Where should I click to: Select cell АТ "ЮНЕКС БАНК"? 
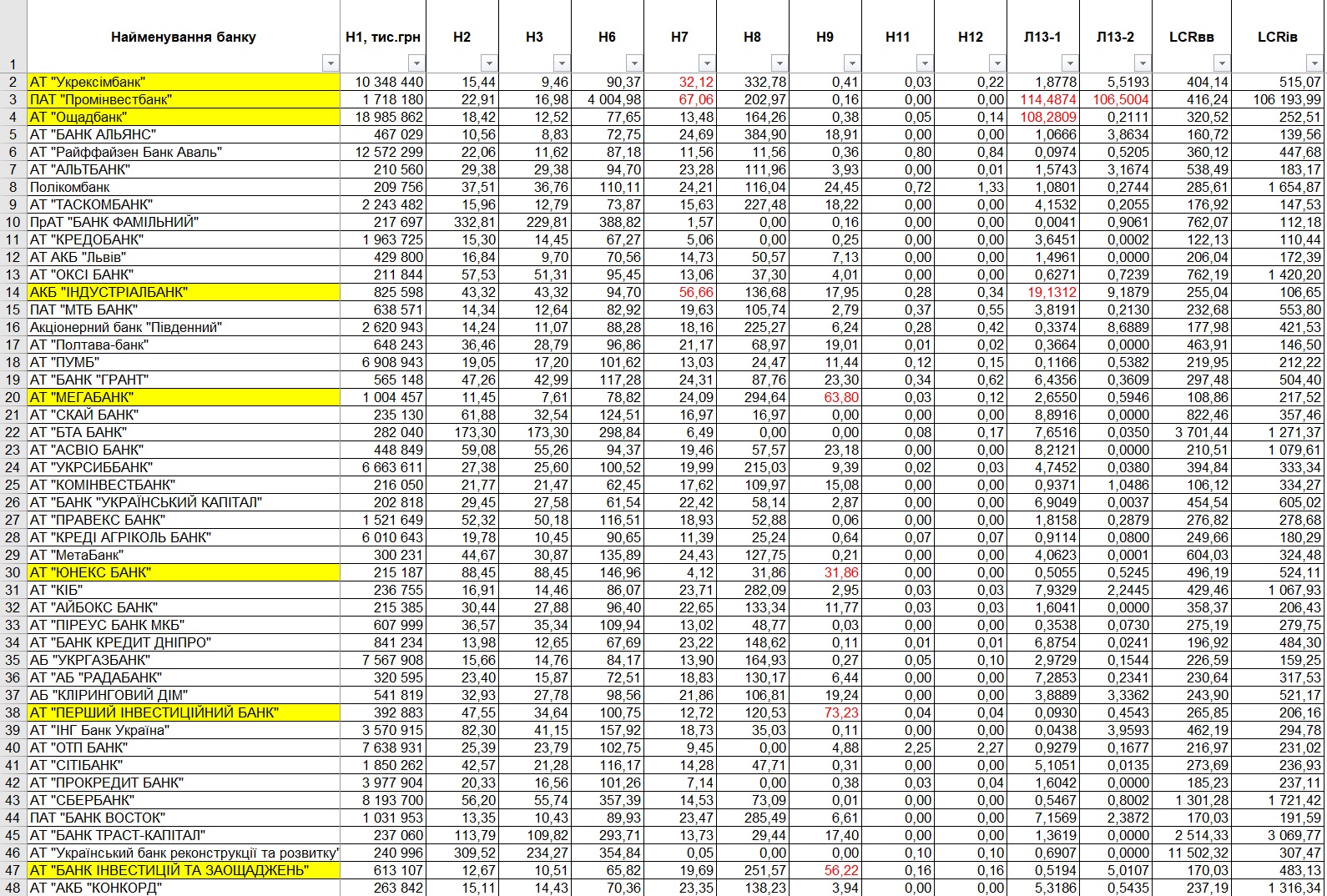click(x=184, y=572)
